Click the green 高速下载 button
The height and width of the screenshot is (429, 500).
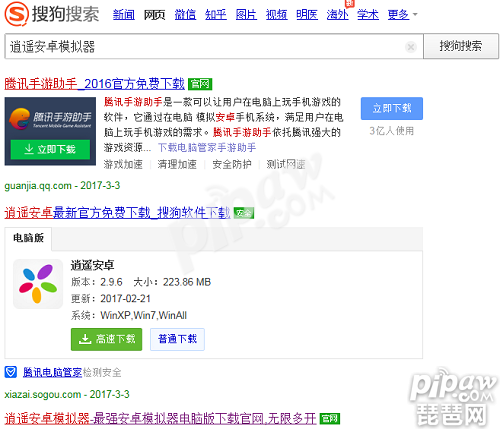click(x=106, y=339)
